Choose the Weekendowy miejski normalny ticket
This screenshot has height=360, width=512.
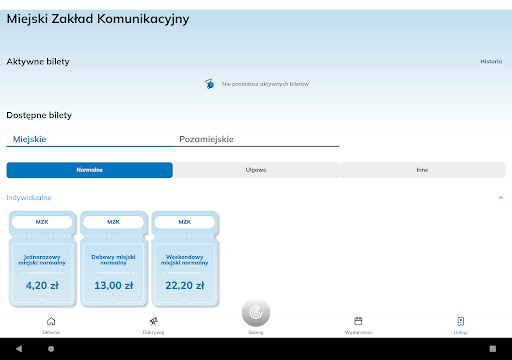tap(185, 259)
